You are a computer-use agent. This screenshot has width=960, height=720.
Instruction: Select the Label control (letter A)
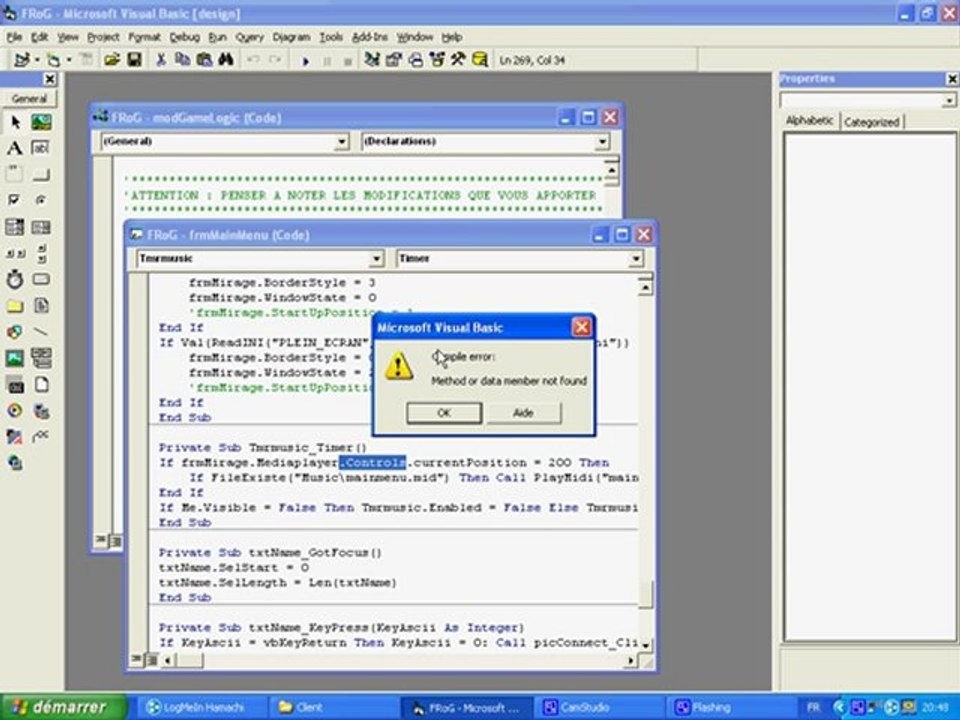click(15, 148)
